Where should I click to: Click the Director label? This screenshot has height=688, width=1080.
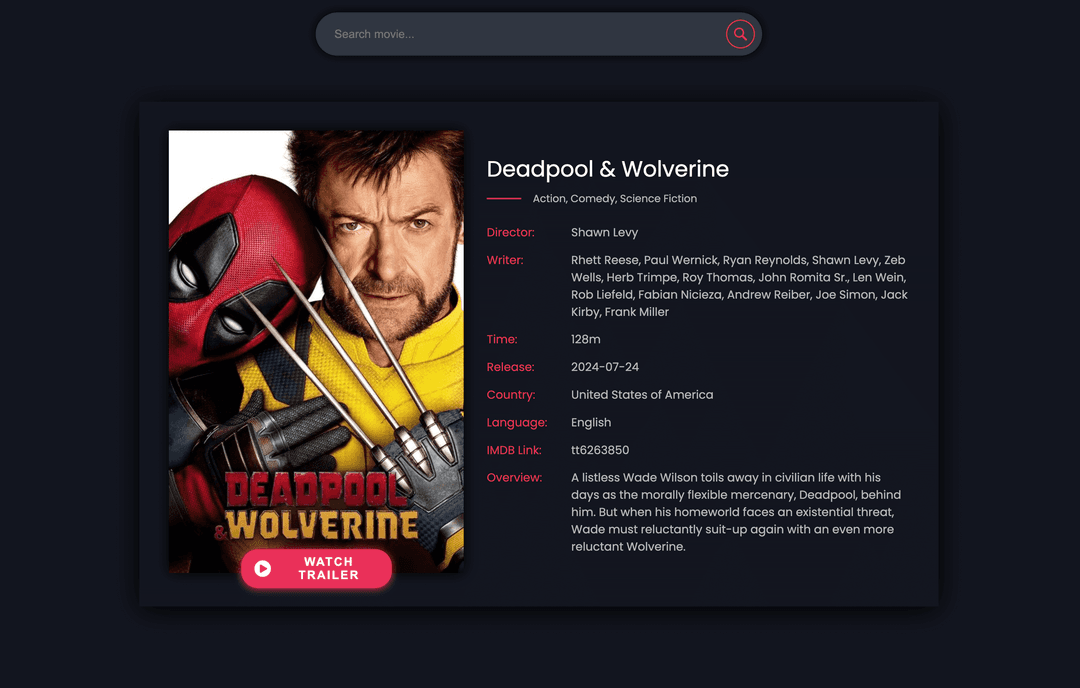pos(510,233)
